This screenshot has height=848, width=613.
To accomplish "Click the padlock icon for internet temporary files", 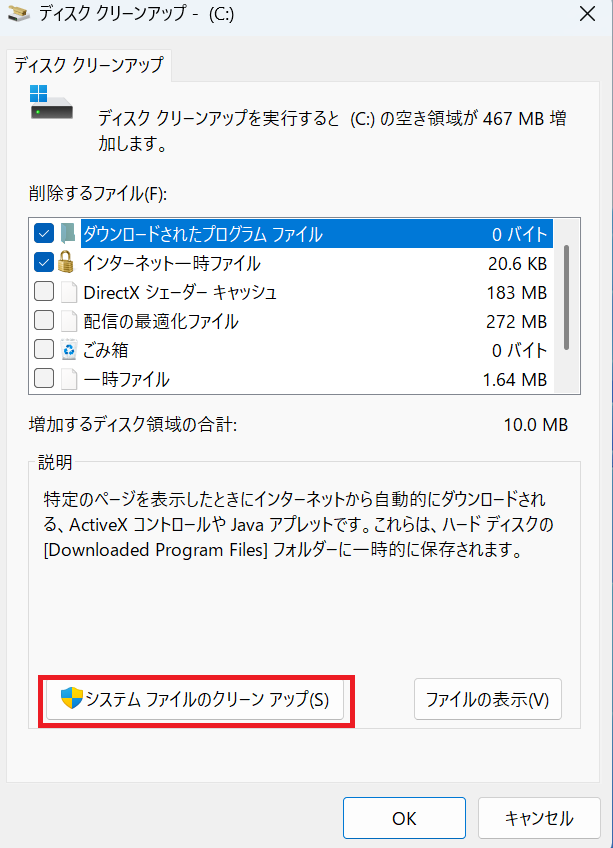I will 67,263.
